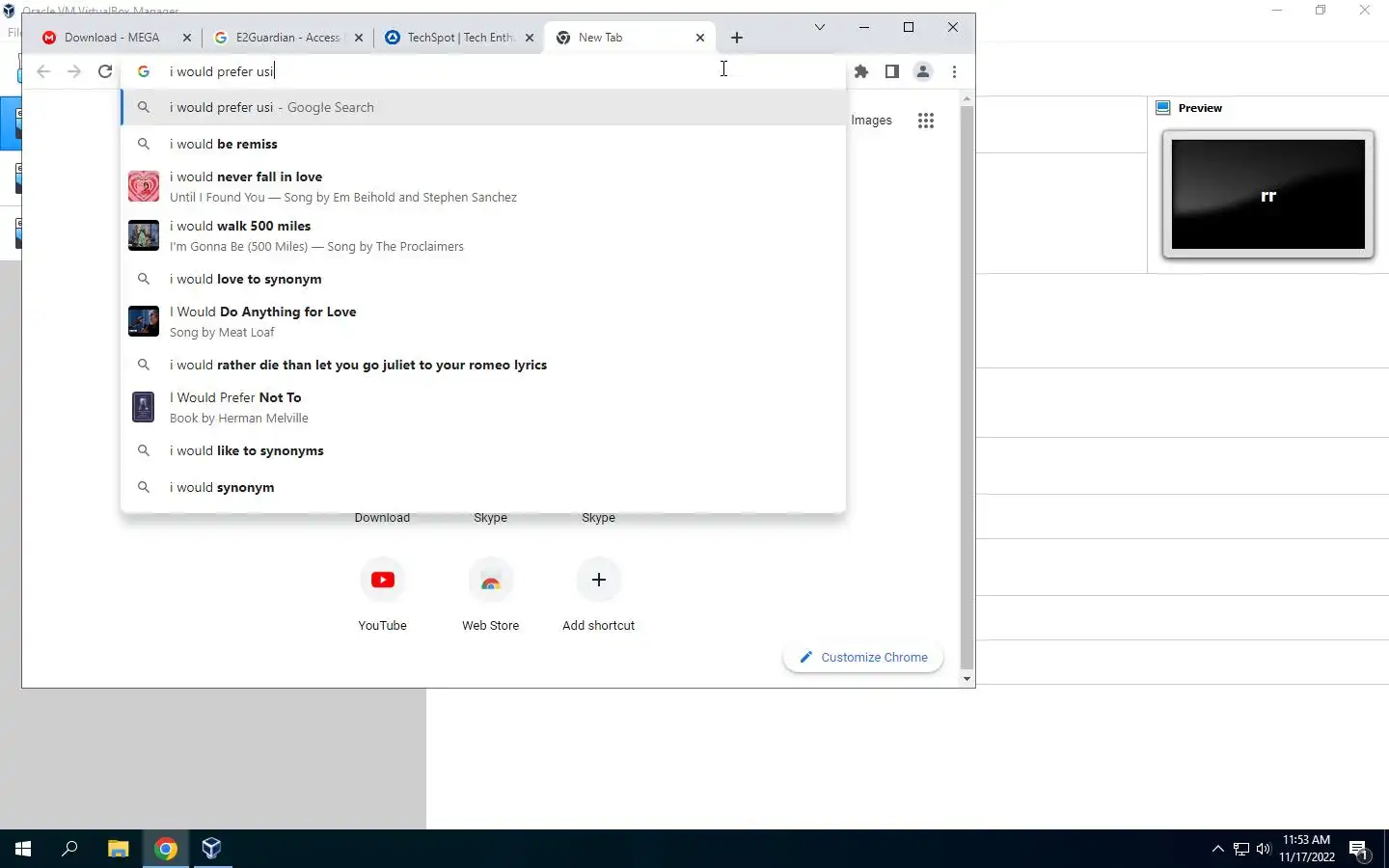Click the VirtualBox Preview thumbnail
This screenshot has width=1389, height=868.
[1268, 195]
